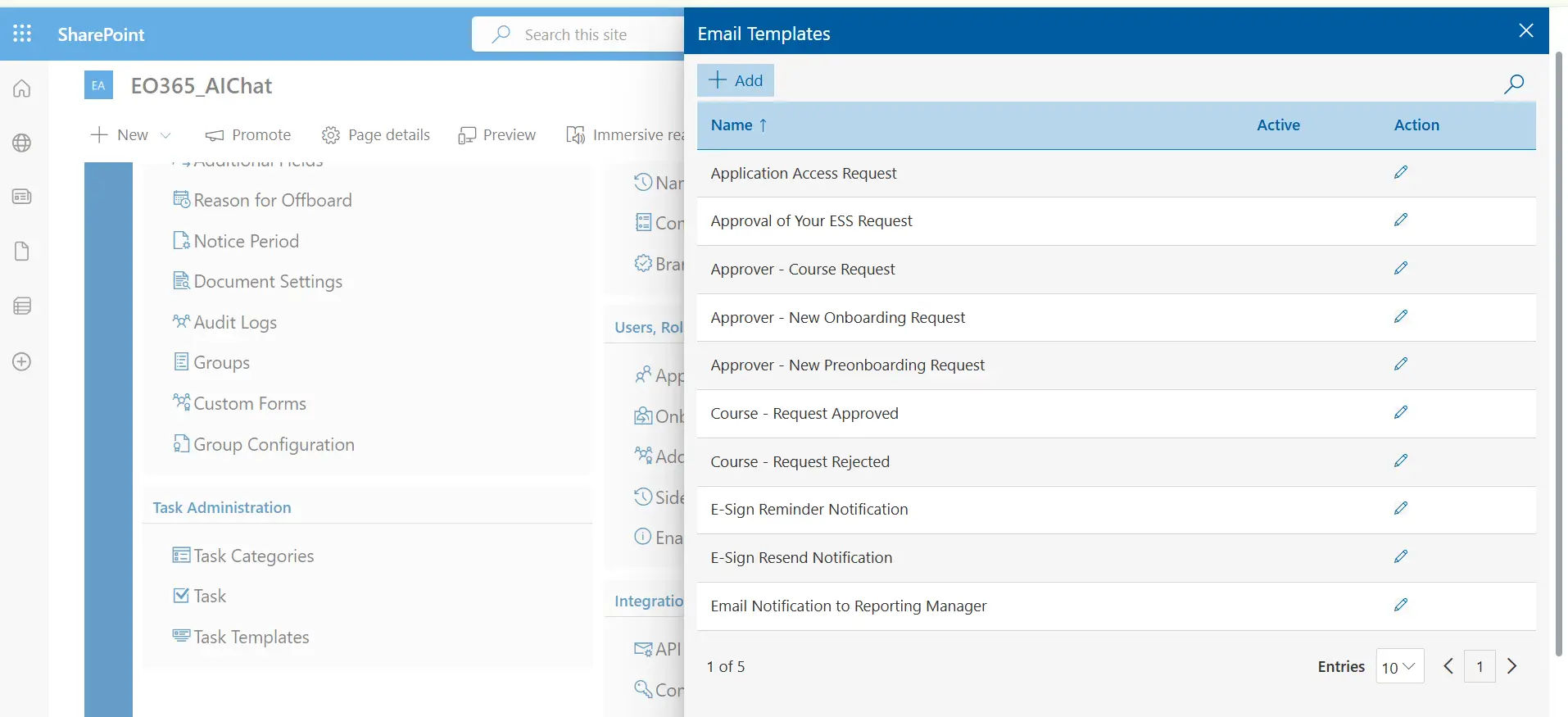The width and height of the screenshot is (1568, 717).
Task: Close the Email Templates panel
Action: (x=1525, y=31)
